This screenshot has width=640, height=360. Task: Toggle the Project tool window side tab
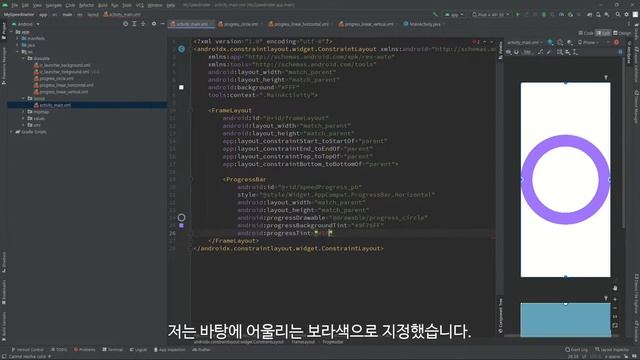click(4, 31)
